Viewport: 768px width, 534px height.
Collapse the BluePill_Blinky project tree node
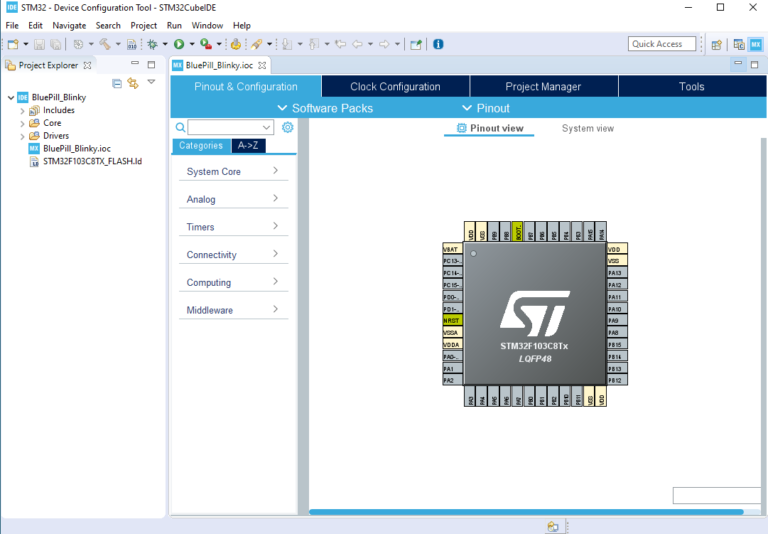(x=11, y=97)
